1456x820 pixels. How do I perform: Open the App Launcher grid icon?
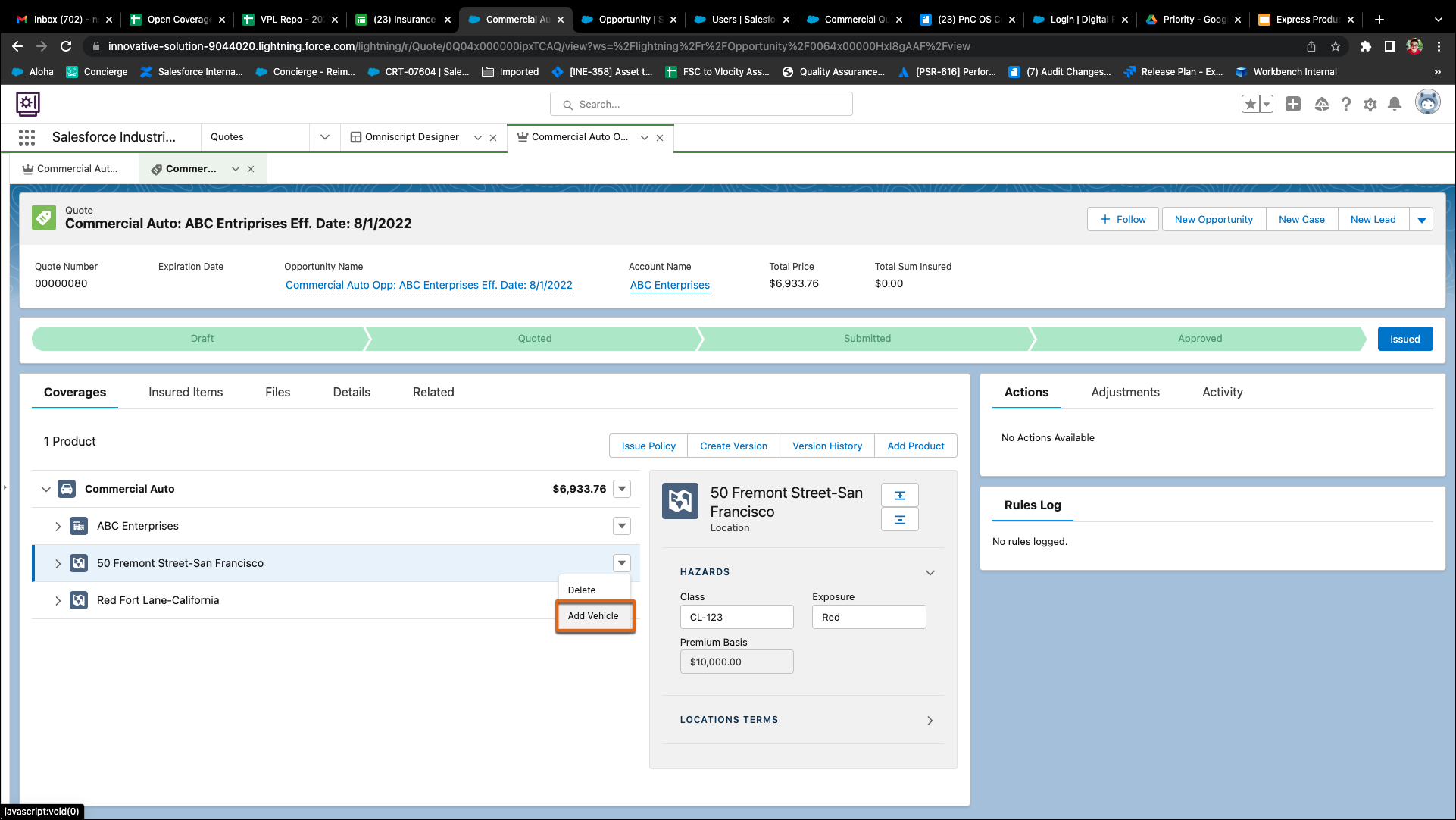[x=27, y=137]
